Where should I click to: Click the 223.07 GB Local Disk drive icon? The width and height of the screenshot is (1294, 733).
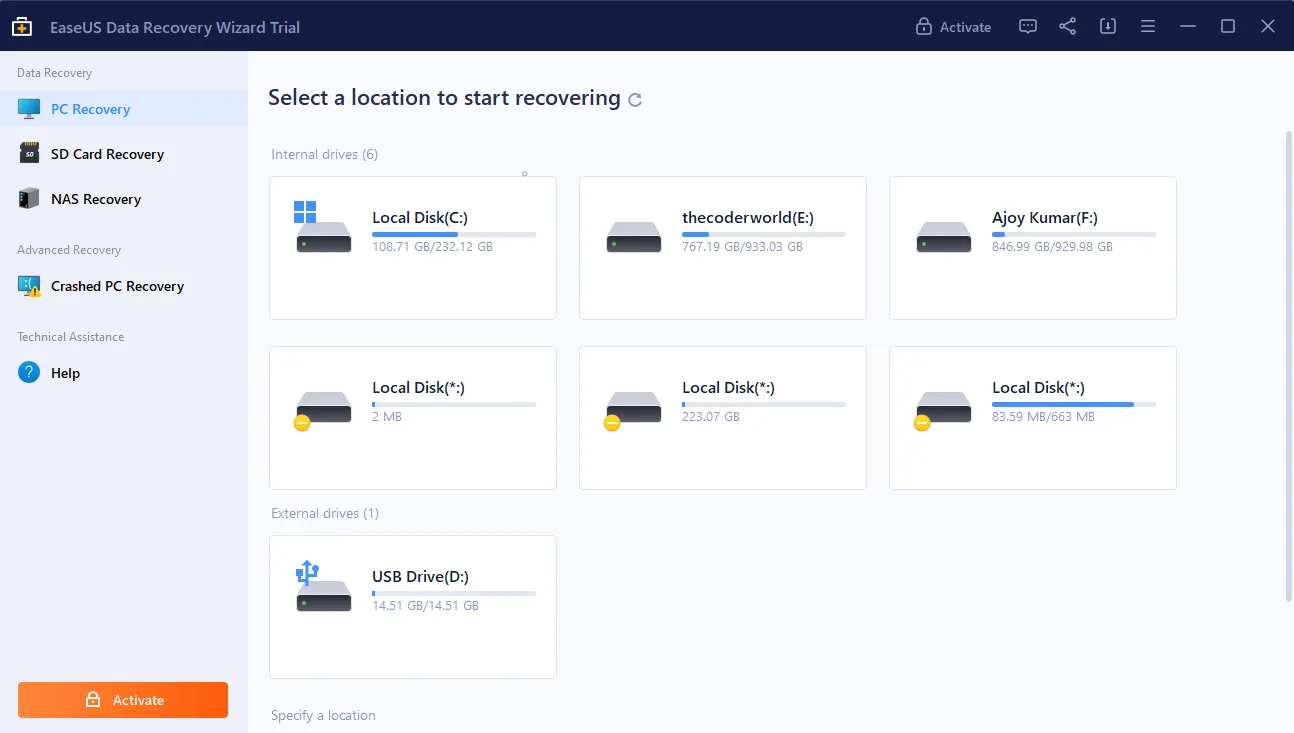[x=633, y=408]
